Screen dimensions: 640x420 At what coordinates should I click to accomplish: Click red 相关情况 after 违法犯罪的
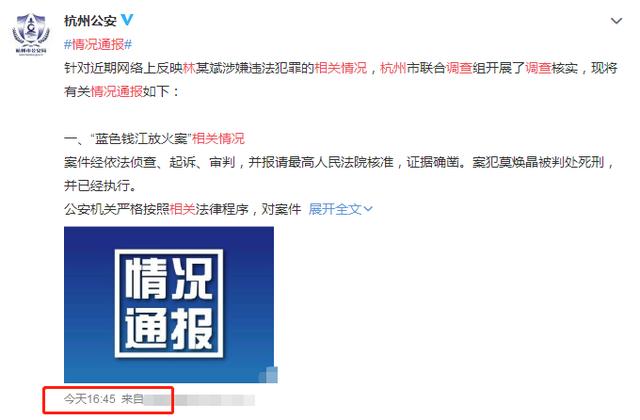tap(341, 68)
